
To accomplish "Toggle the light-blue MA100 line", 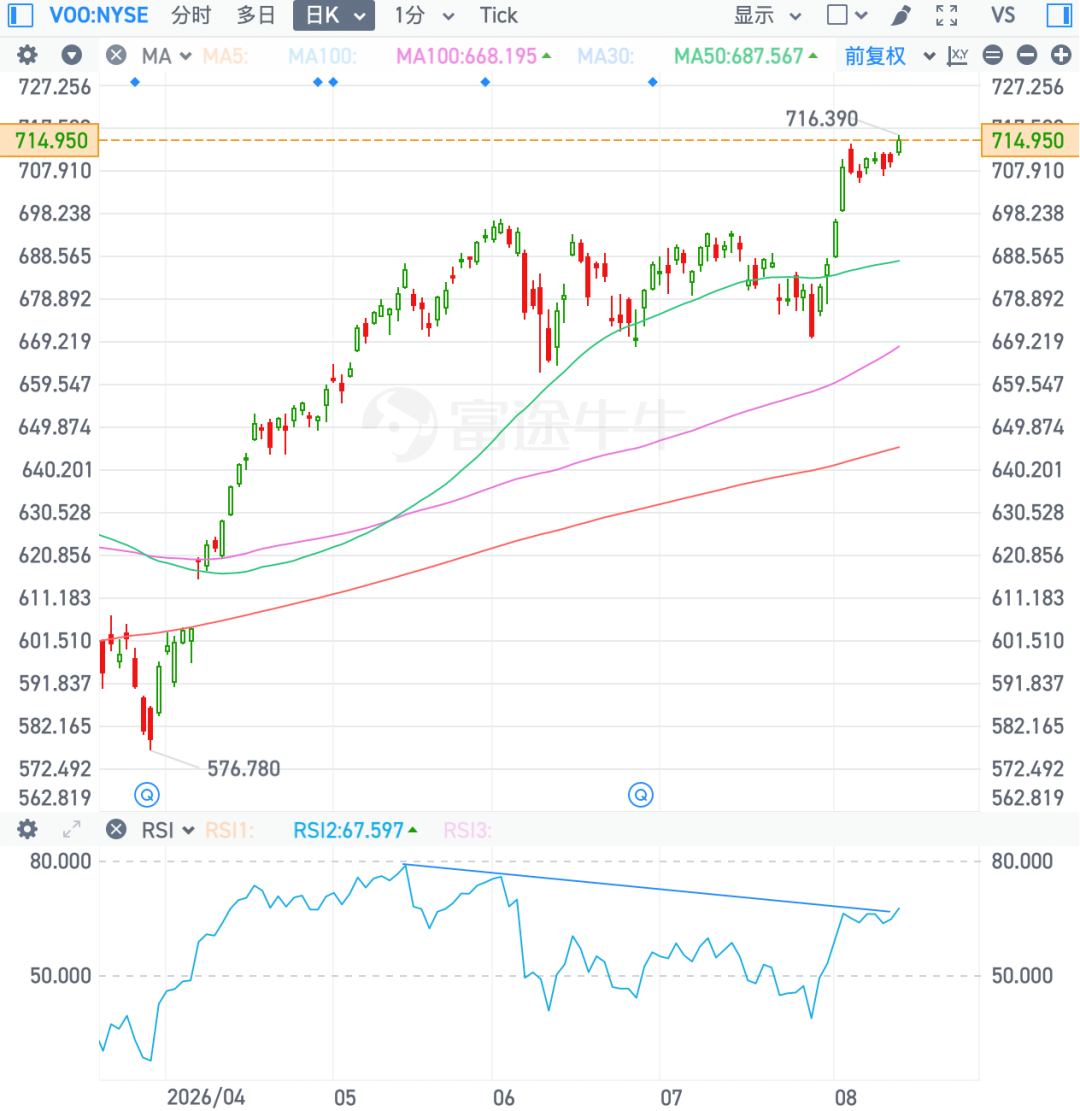I will click(x=322, y=56).
